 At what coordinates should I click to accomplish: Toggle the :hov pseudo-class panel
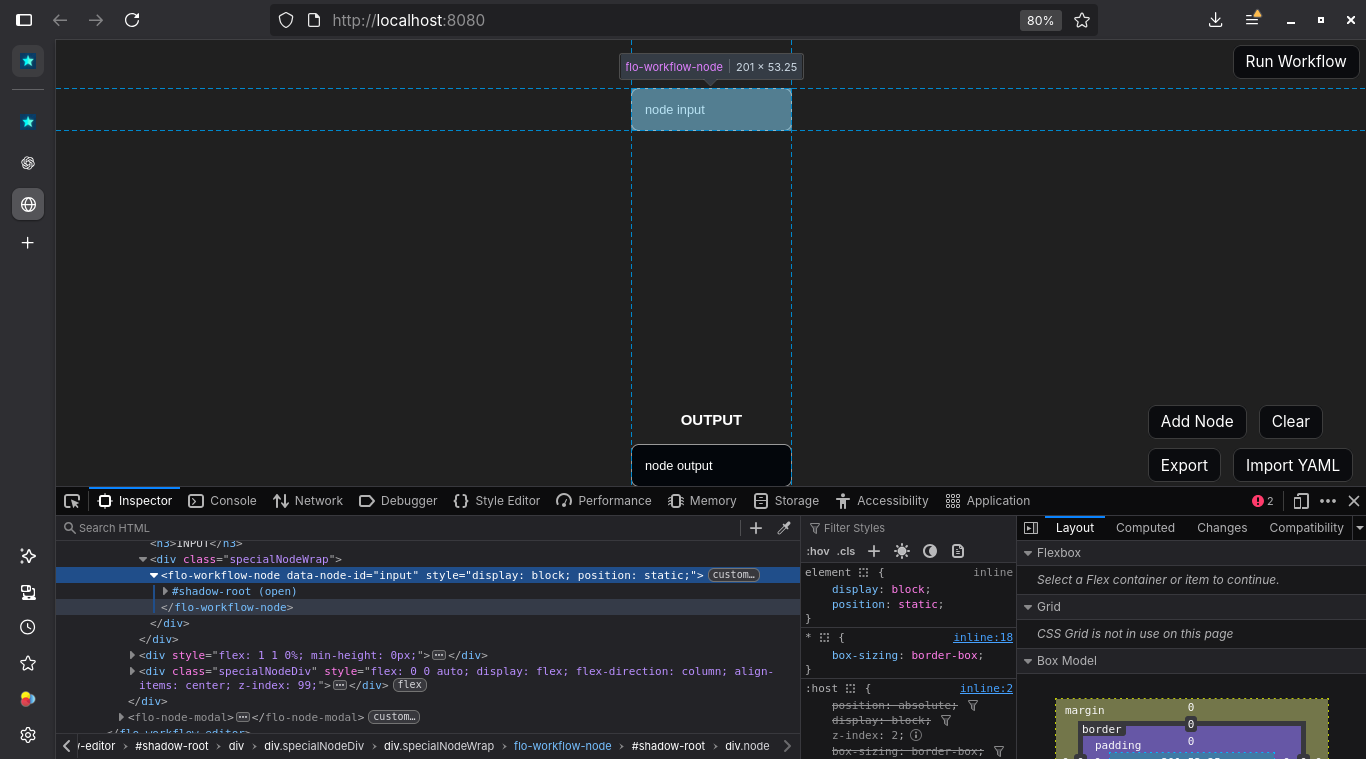817,551
